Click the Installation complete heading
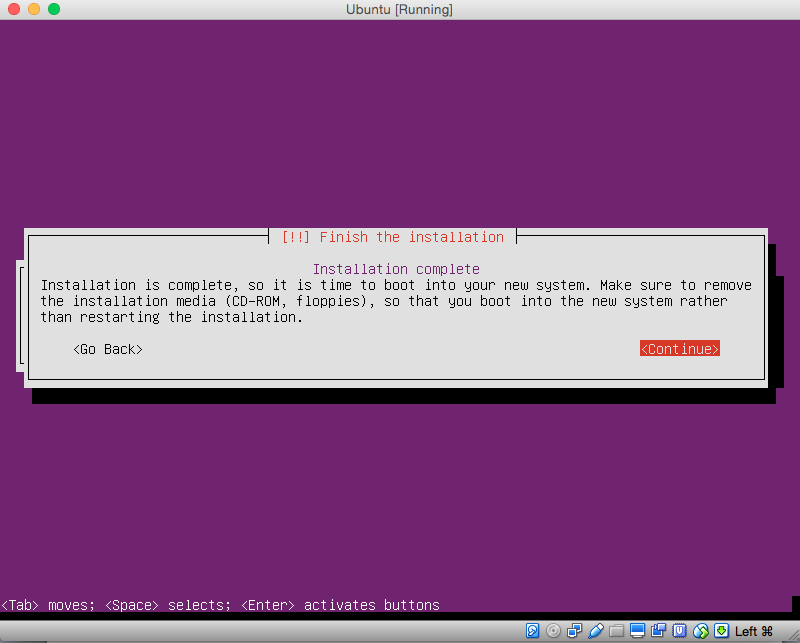Viewport: 800px width, 643px height. point(396,269)
